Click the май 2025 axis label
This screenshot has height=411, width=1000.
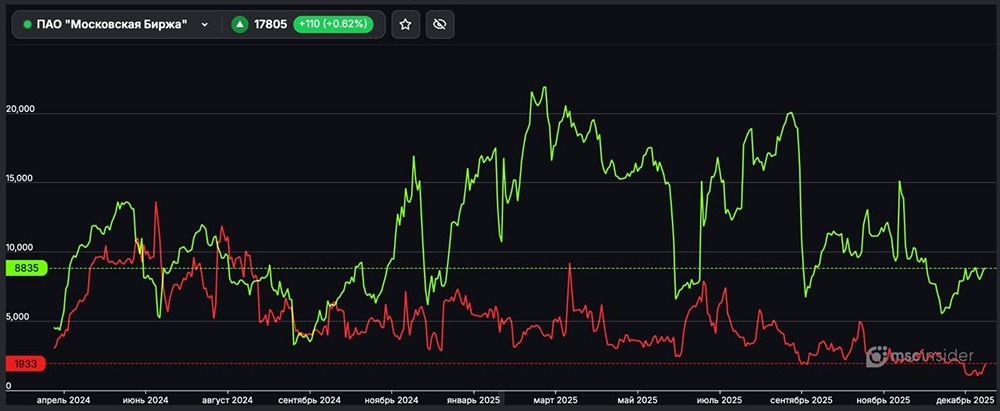[x=637, y=401]
